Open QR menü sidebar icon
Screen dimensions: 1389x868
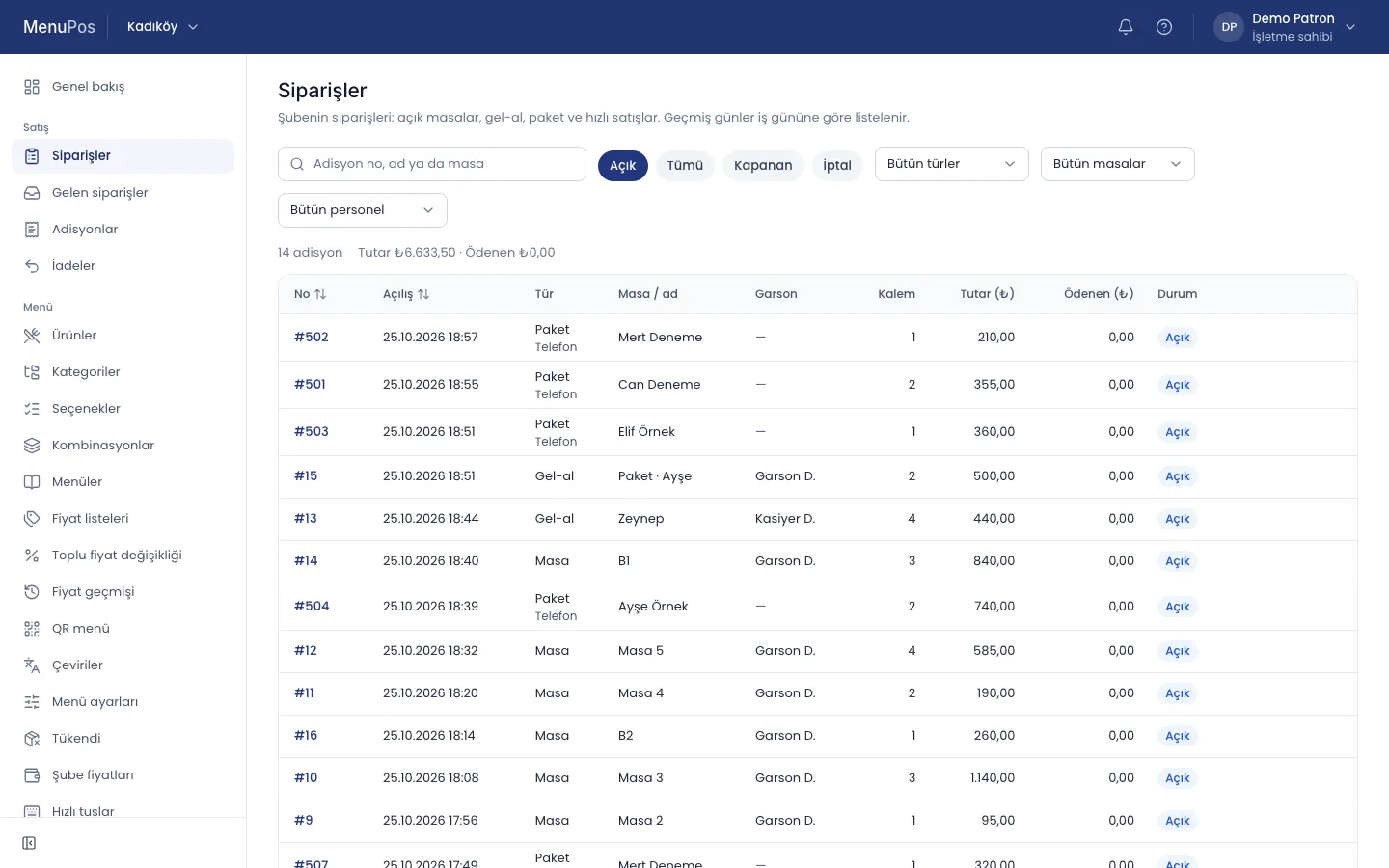[x=32, y=629]
